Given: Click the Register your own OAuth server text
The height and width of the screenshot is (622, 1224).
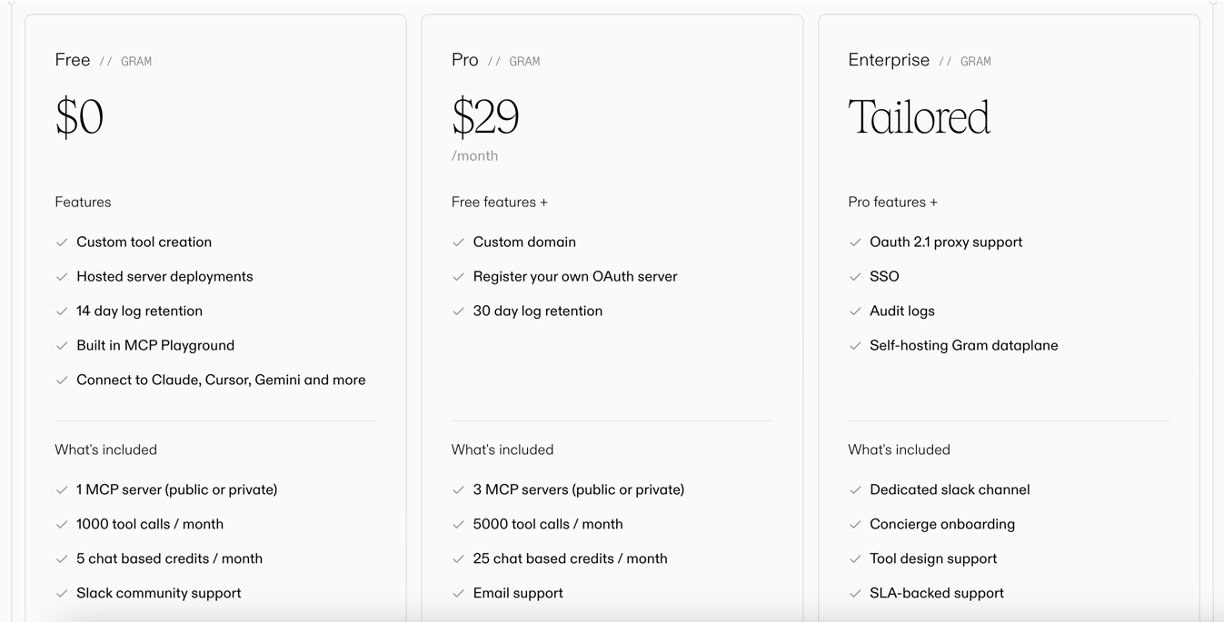Looking at the screenshot, I should (575, 277).
